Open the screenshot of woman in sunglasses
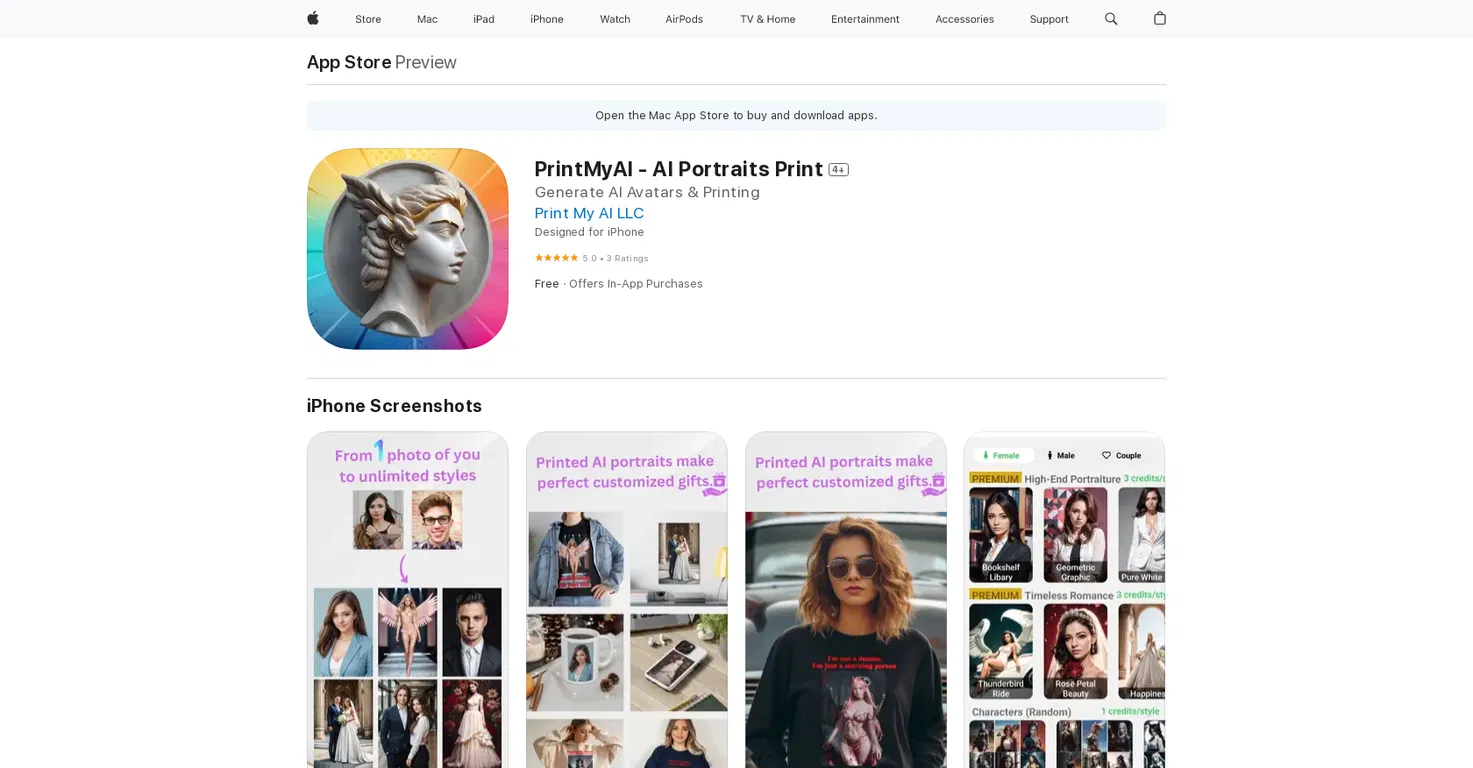Viewport: 1473px width, 768px height. (x=846, y=600)
